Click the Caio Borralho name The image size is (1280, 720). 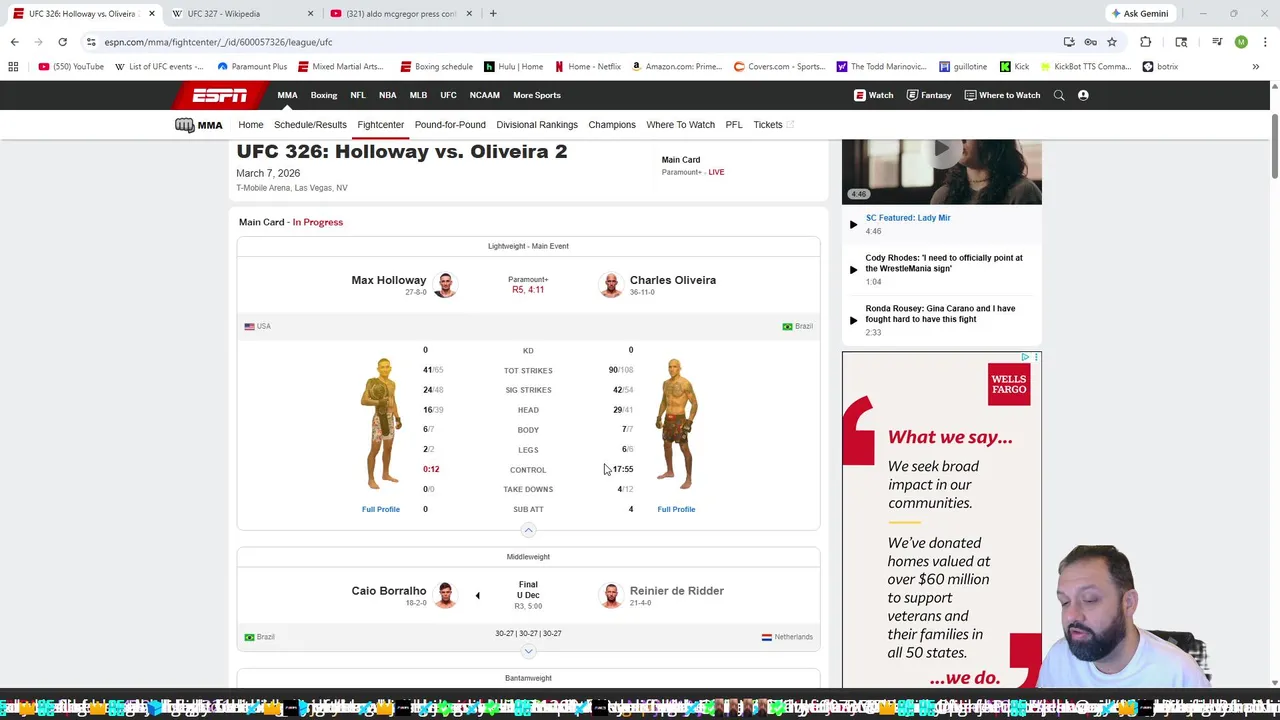pyautogui.click(x=389, y=591)
